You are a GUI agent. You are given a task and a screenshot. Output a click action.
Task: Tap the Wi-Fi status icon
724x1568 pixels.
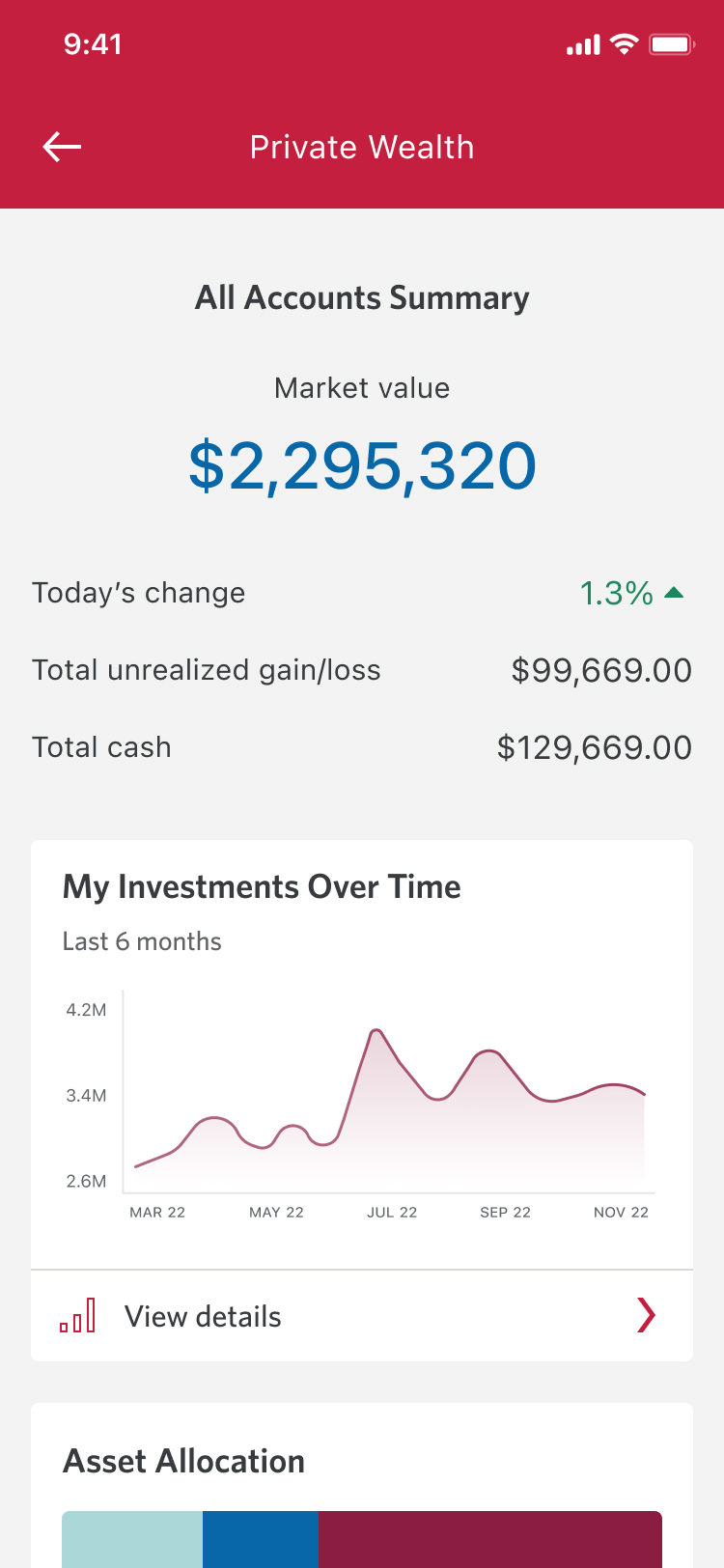point(625,44)
